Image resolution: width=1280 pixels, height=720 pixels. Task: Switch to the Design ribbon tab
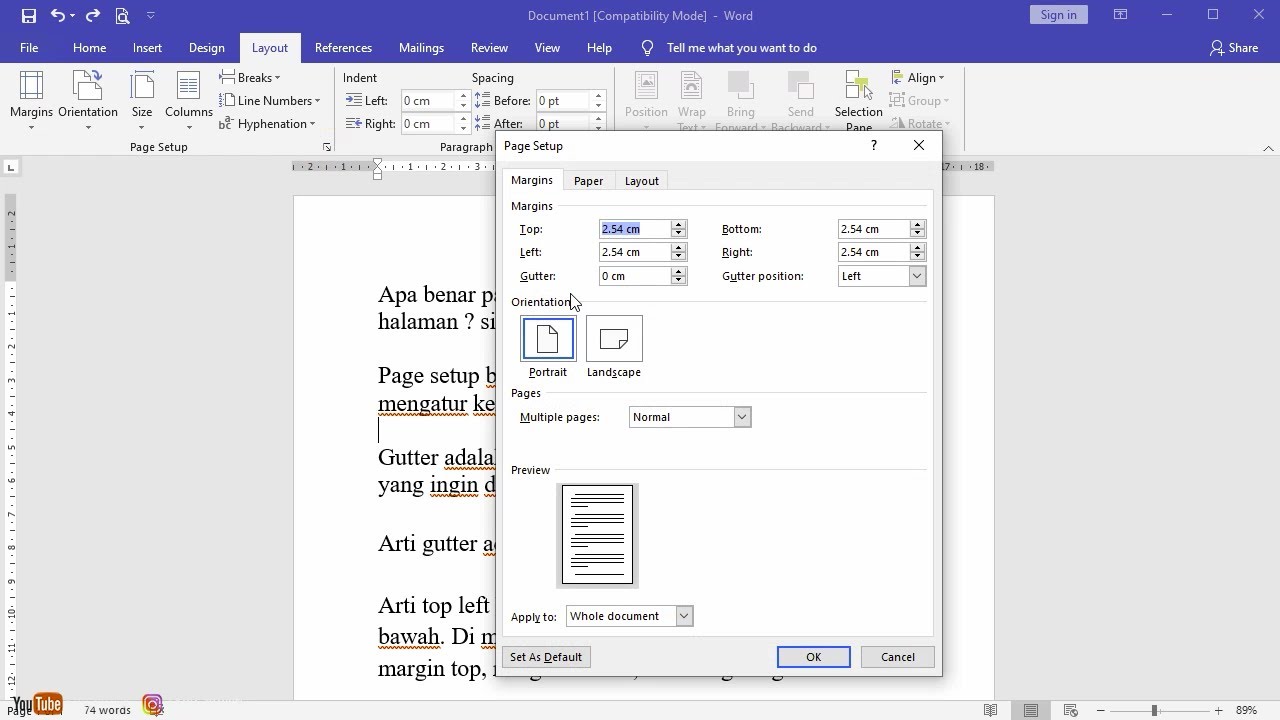207,48
